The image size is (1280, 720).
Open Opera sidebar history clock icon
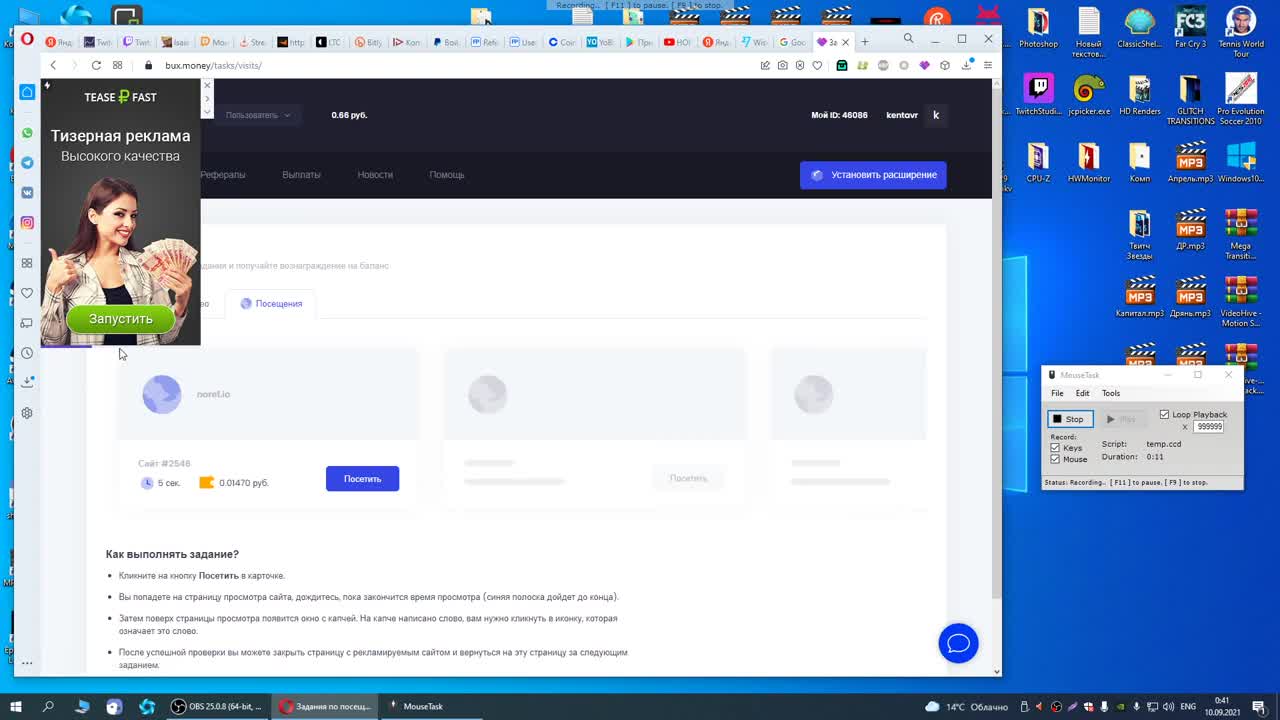pyautogui.click(x=27, y=353)
